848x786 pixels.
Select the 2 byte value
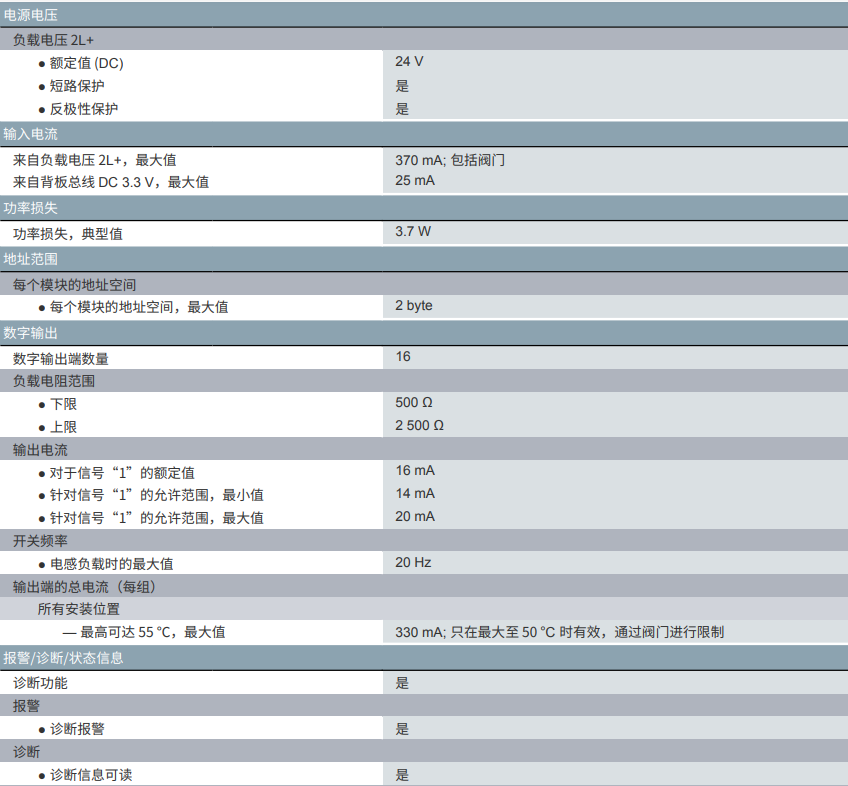[x=414, y=306]
